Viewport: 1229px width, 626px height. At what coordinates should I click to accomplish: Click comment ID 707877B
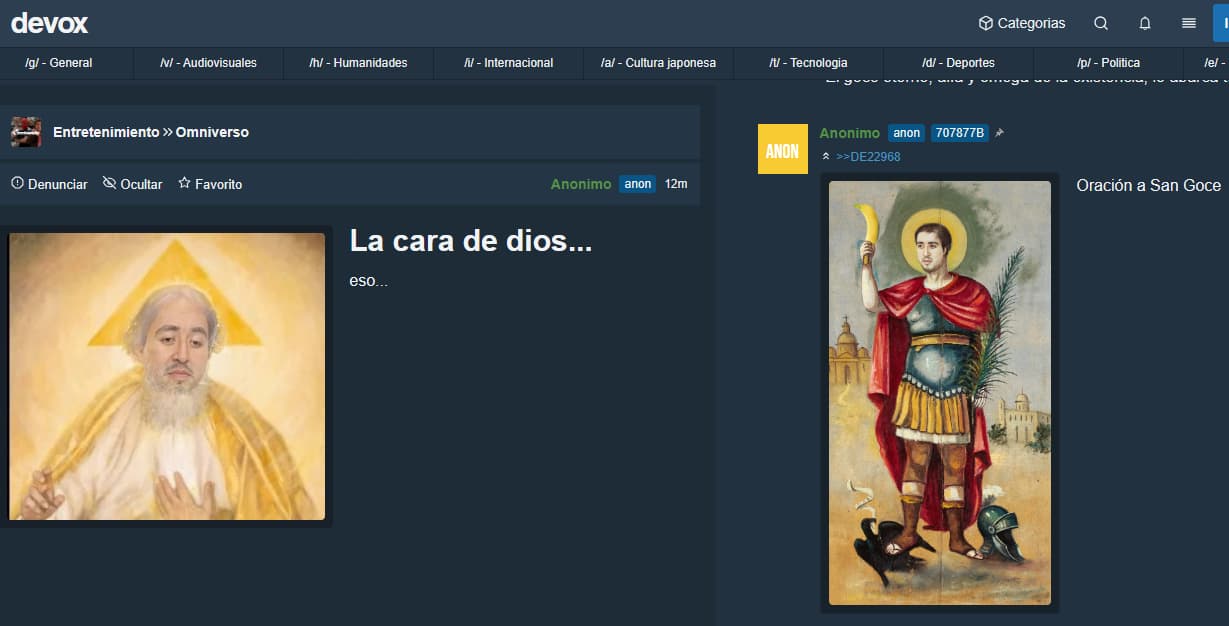[x=959, y=133]
